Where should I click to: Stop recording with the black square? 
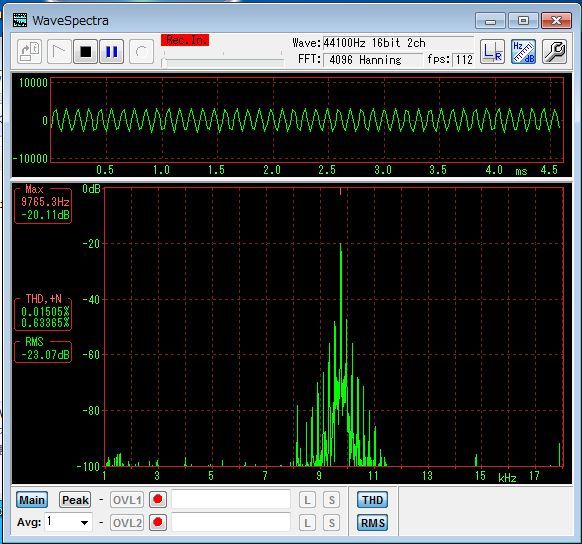coord(86,52)
